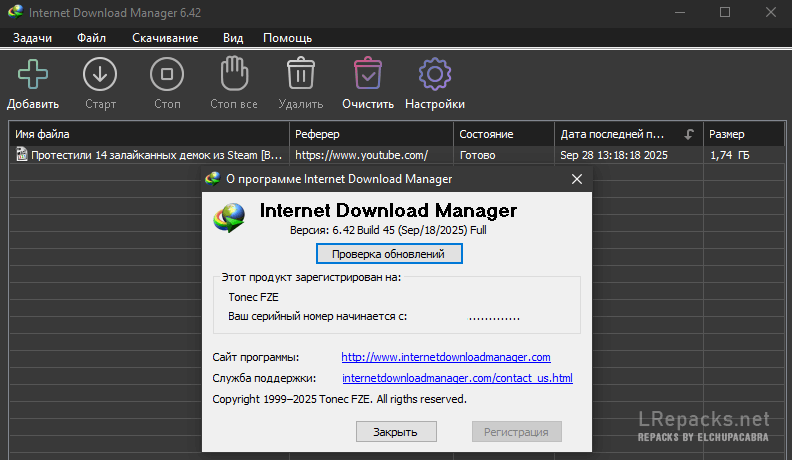This screenshot has height=460, width=792.
Task: Click the Удалить trash icon
Action: 301,75
